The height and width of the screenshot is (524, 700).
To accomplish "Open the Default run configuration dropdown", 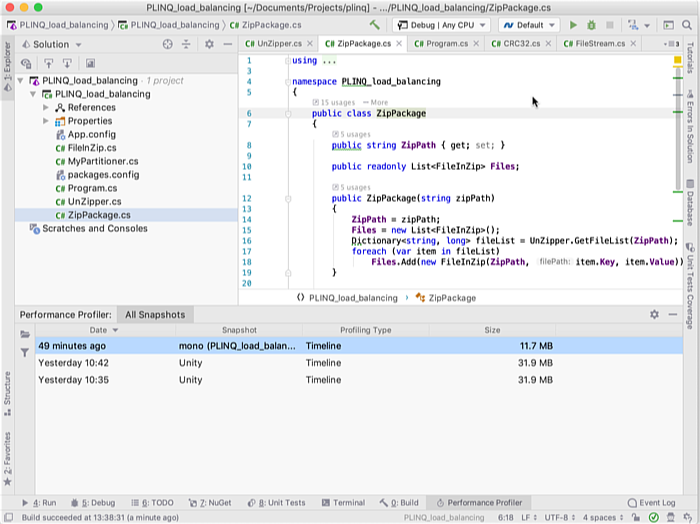I will point(527,25).
